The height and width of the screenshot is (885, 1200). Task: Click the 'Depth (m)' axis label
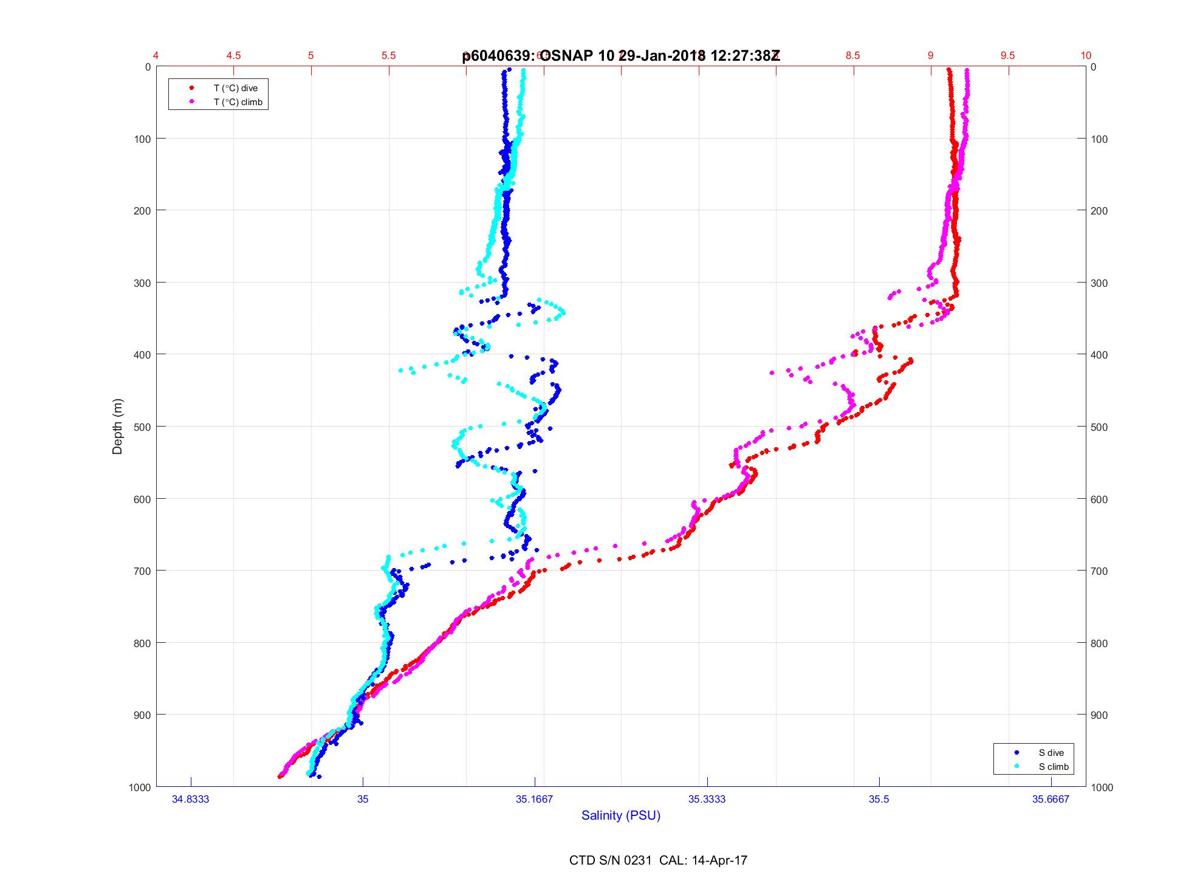(118, 426)
